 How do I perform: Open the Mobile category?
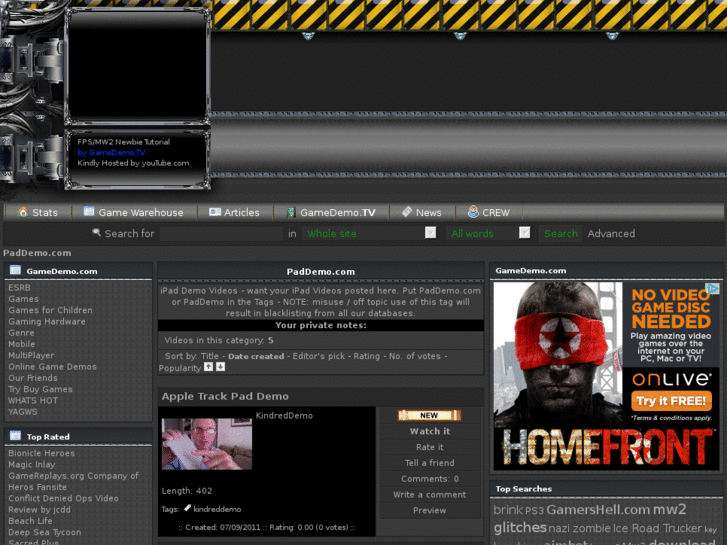[22, 344]
